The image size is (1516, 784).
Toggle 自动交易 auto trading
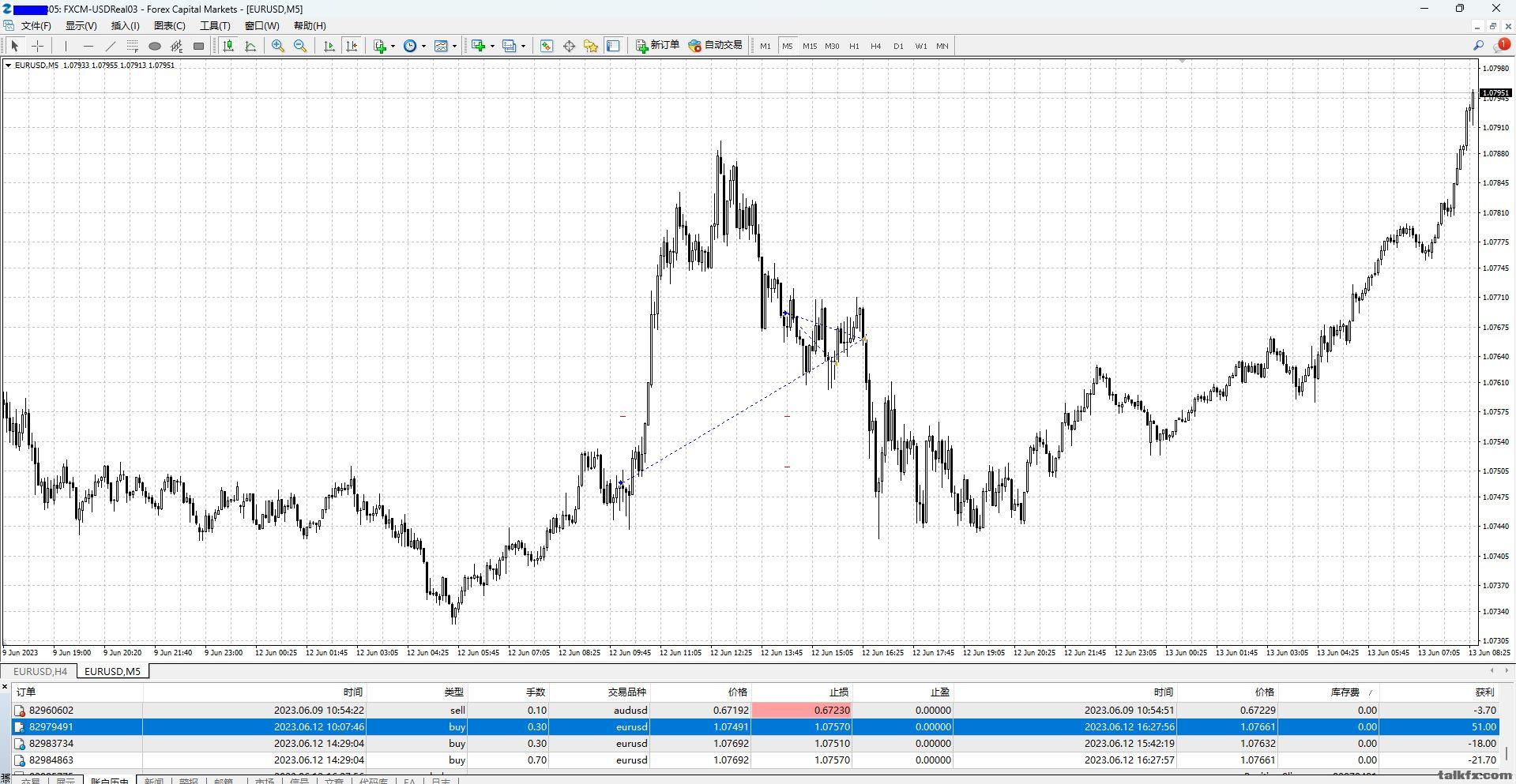[716, 46]
